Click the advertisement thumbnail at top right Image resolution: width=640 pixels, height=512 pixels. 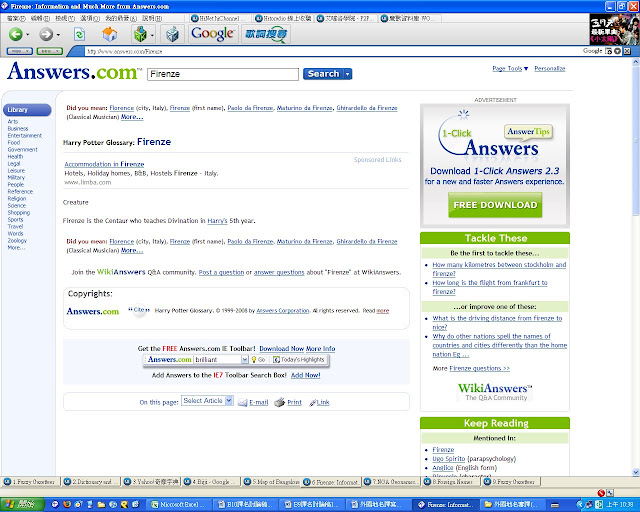[613, 29]
